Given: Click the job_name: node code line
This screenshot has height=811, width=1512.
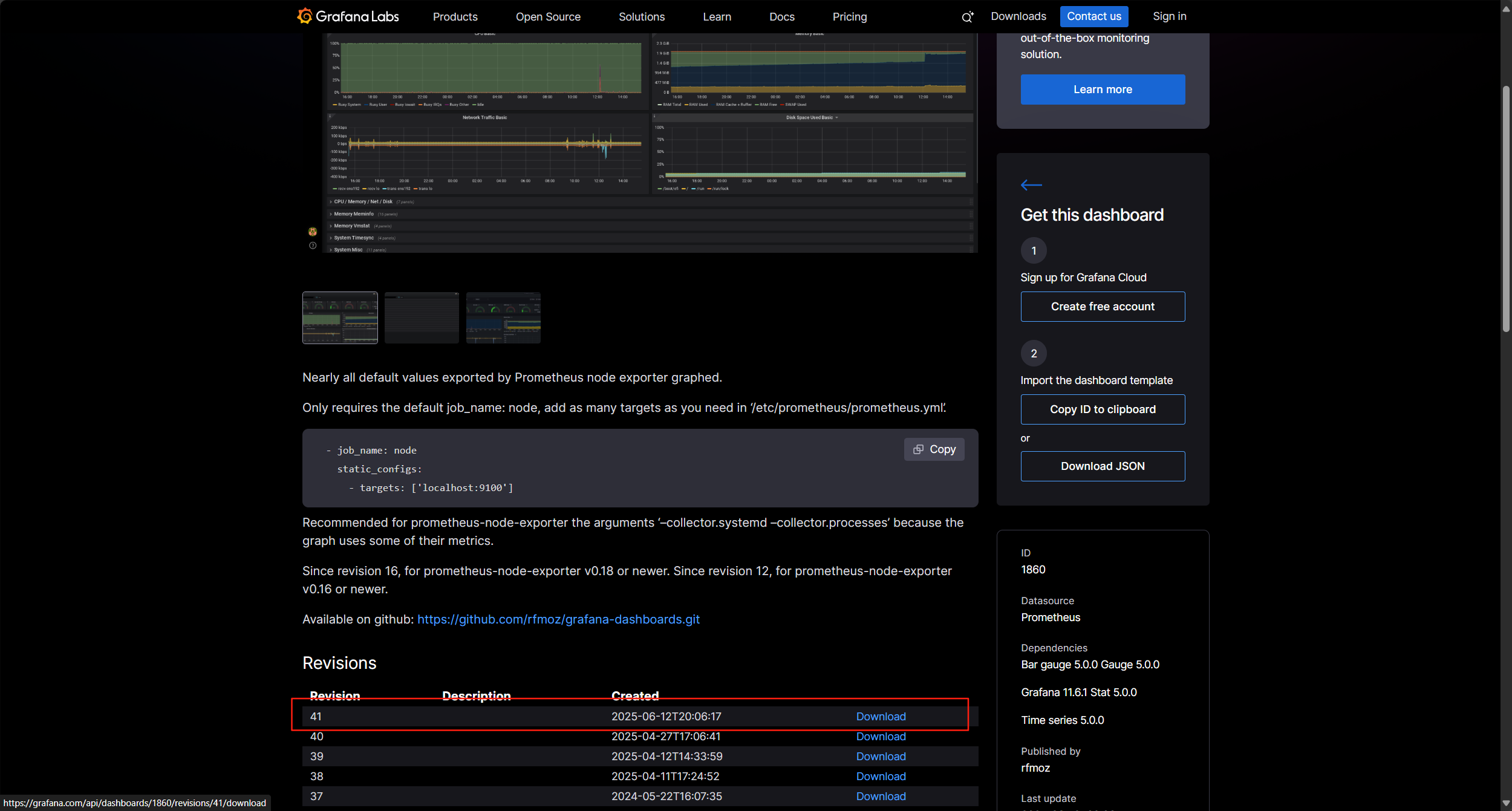Looking at the screenshot, I should coord(371,451).
